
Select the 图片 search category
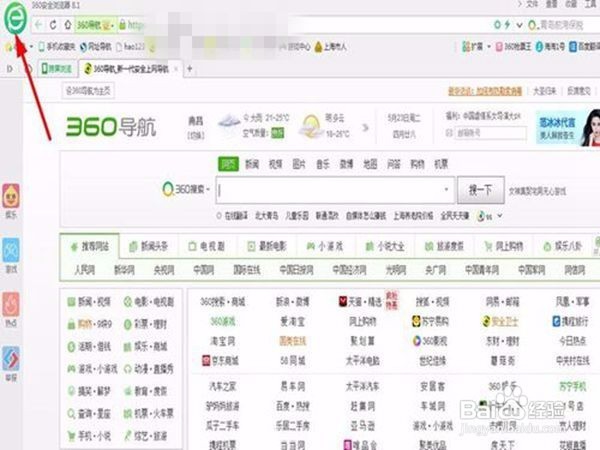point(299,164)
